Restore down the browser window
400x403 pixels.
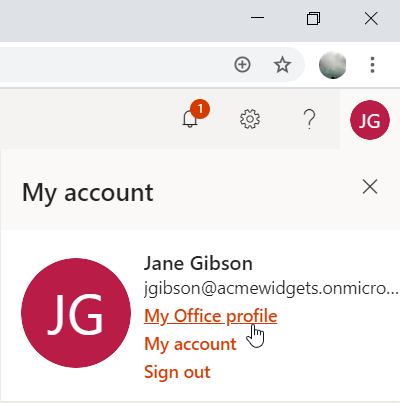[x=313, y=18]
